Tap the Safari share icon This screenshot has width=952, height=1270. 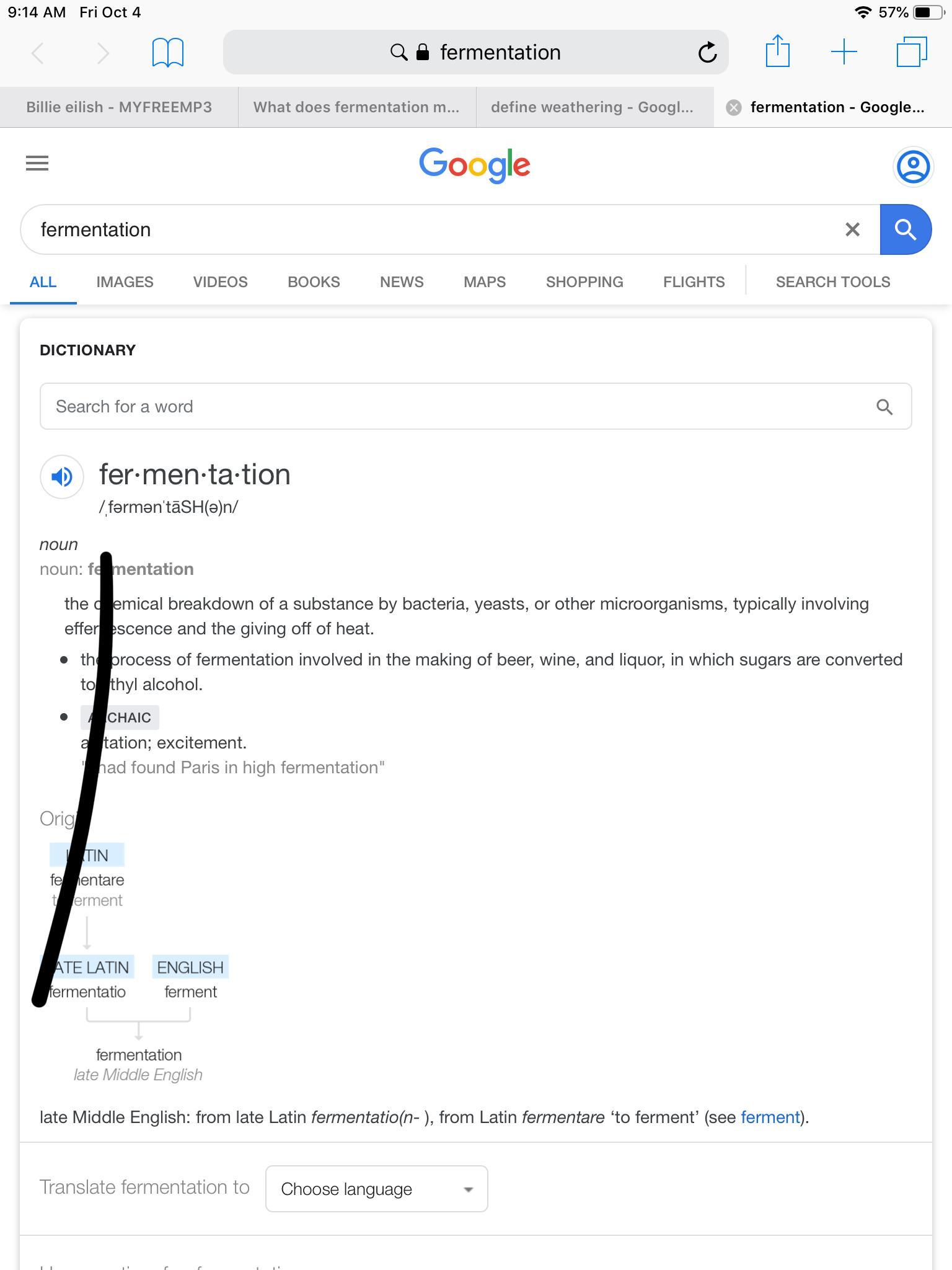click(x=777, y=51)
